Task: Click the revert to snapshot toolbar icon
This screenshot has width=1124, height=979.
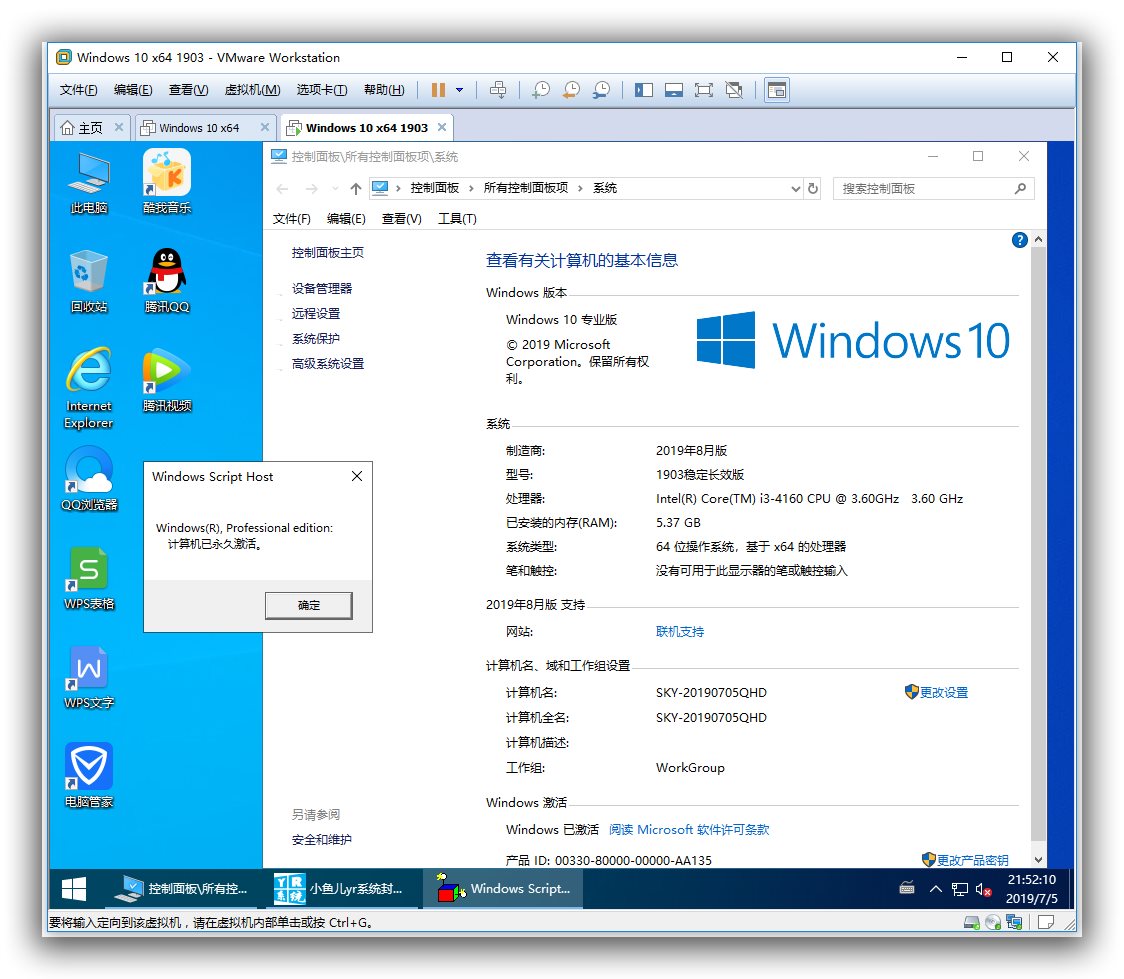Action: coord(571,90)
